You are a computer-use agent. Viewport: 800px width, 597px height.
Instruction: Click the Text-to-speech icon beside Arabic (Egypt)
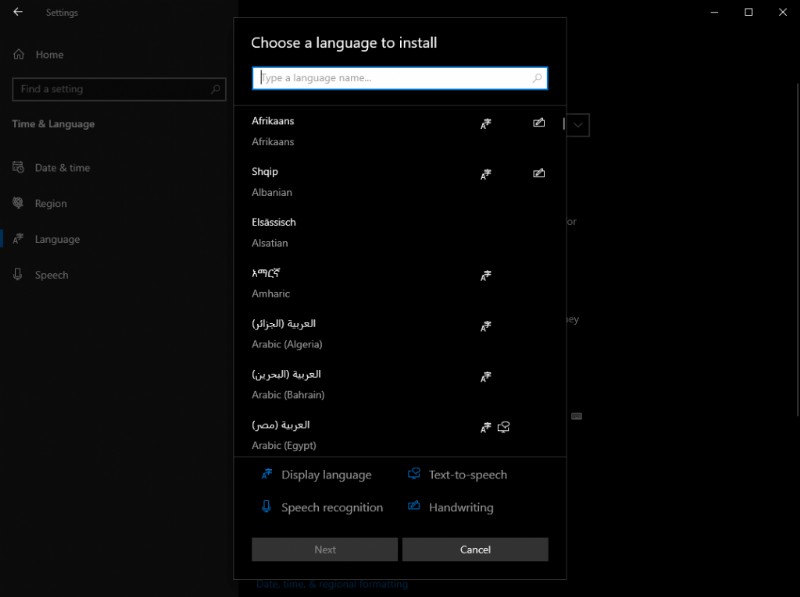point(503,426)
